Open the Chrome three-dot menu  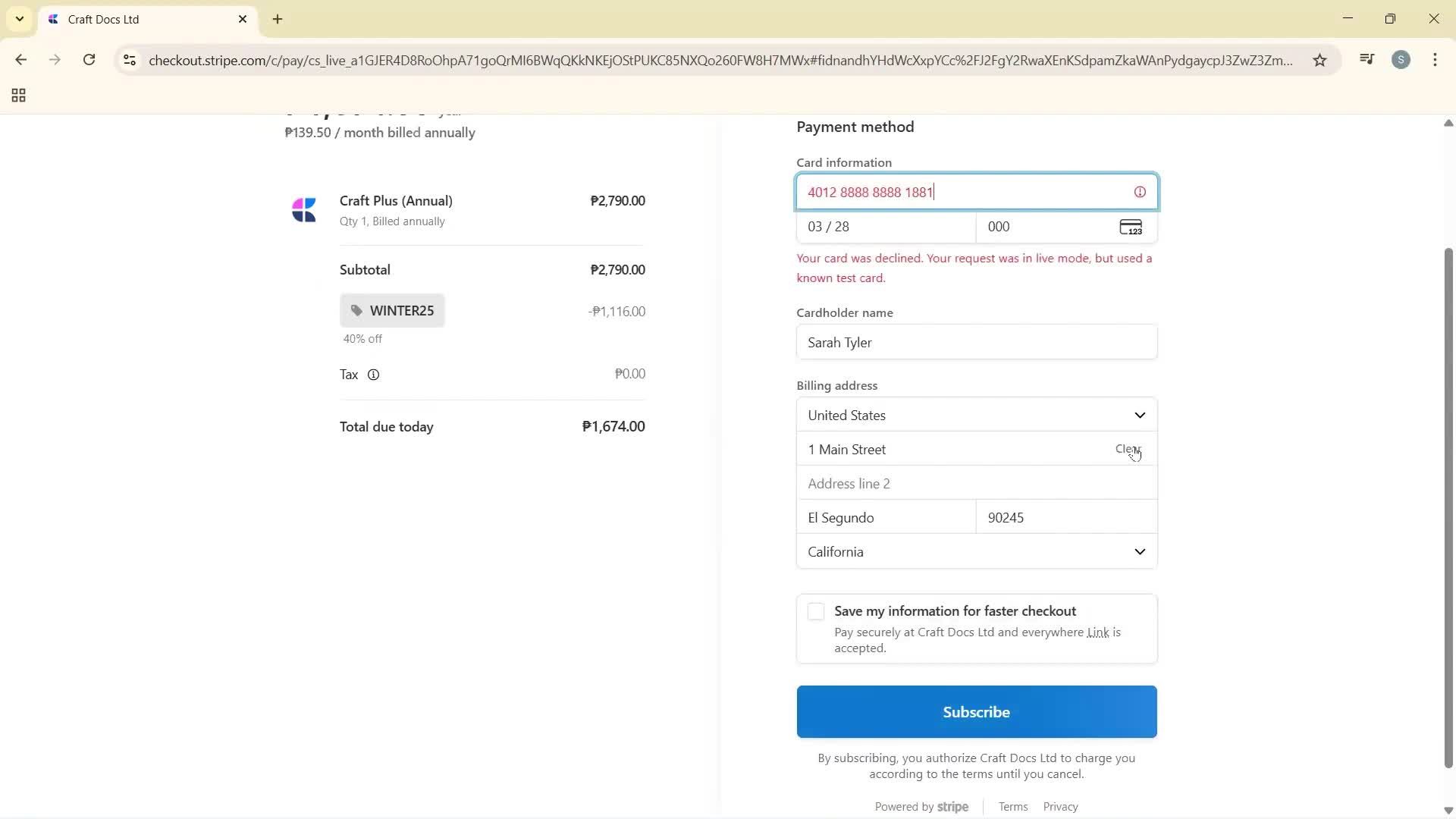pyautogui.click(x=1436, y=60)
